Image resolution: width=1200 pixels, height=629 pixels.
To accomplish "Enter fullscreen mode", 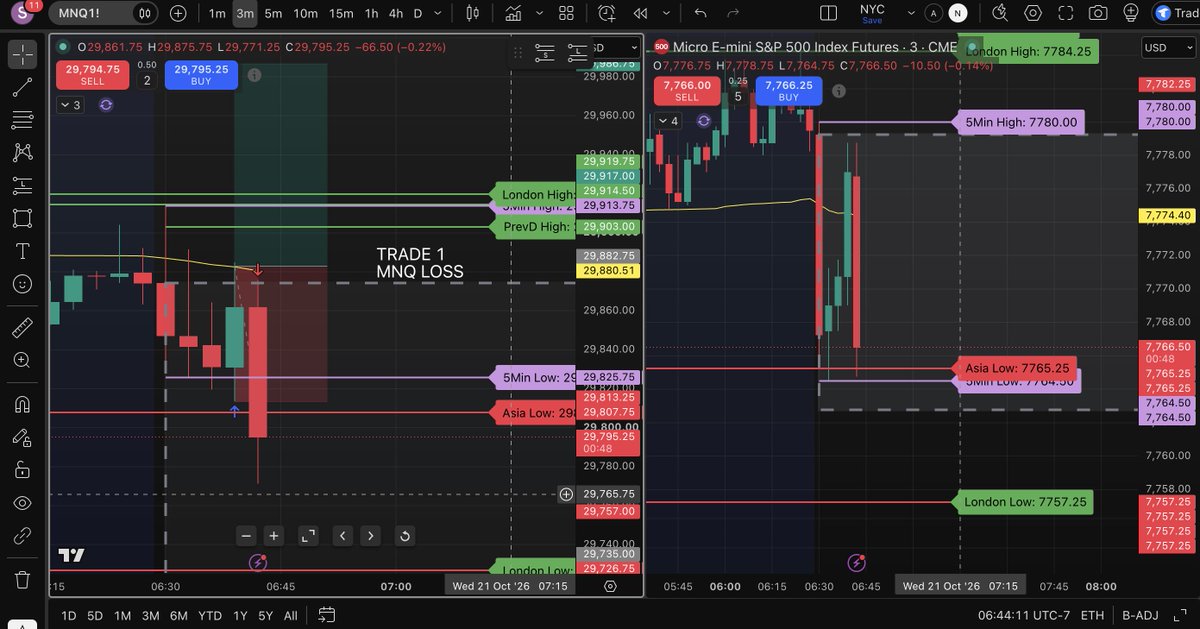I will coord(1066,14).
